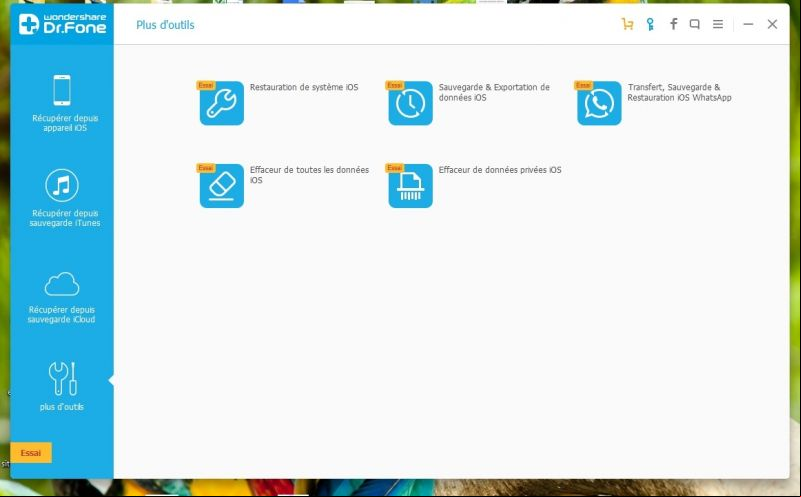The image size is (801, 497).
Task: Open the full data eraser icon
Action: [x=222, y=186]
